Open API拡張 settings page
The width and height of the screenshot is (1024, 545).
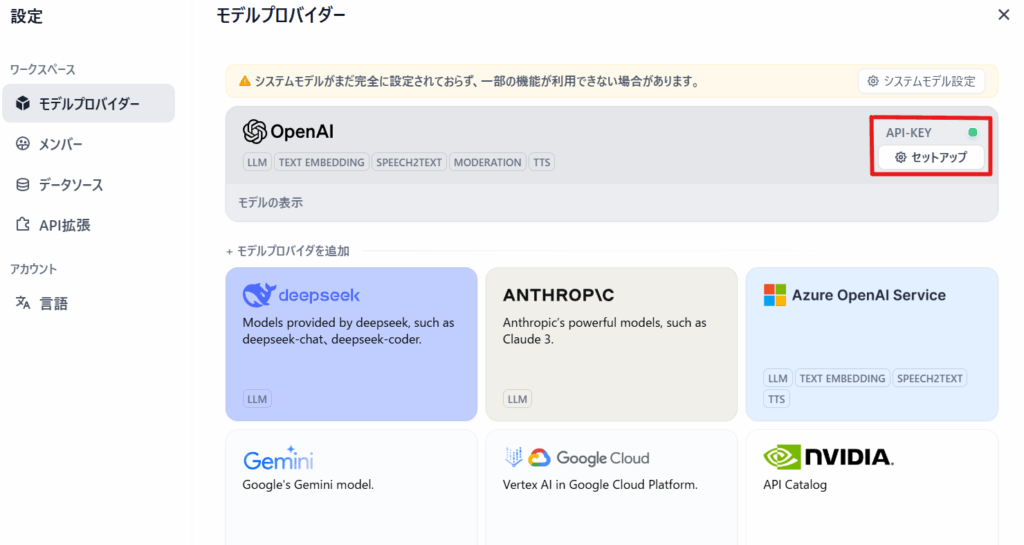[64, 225]
